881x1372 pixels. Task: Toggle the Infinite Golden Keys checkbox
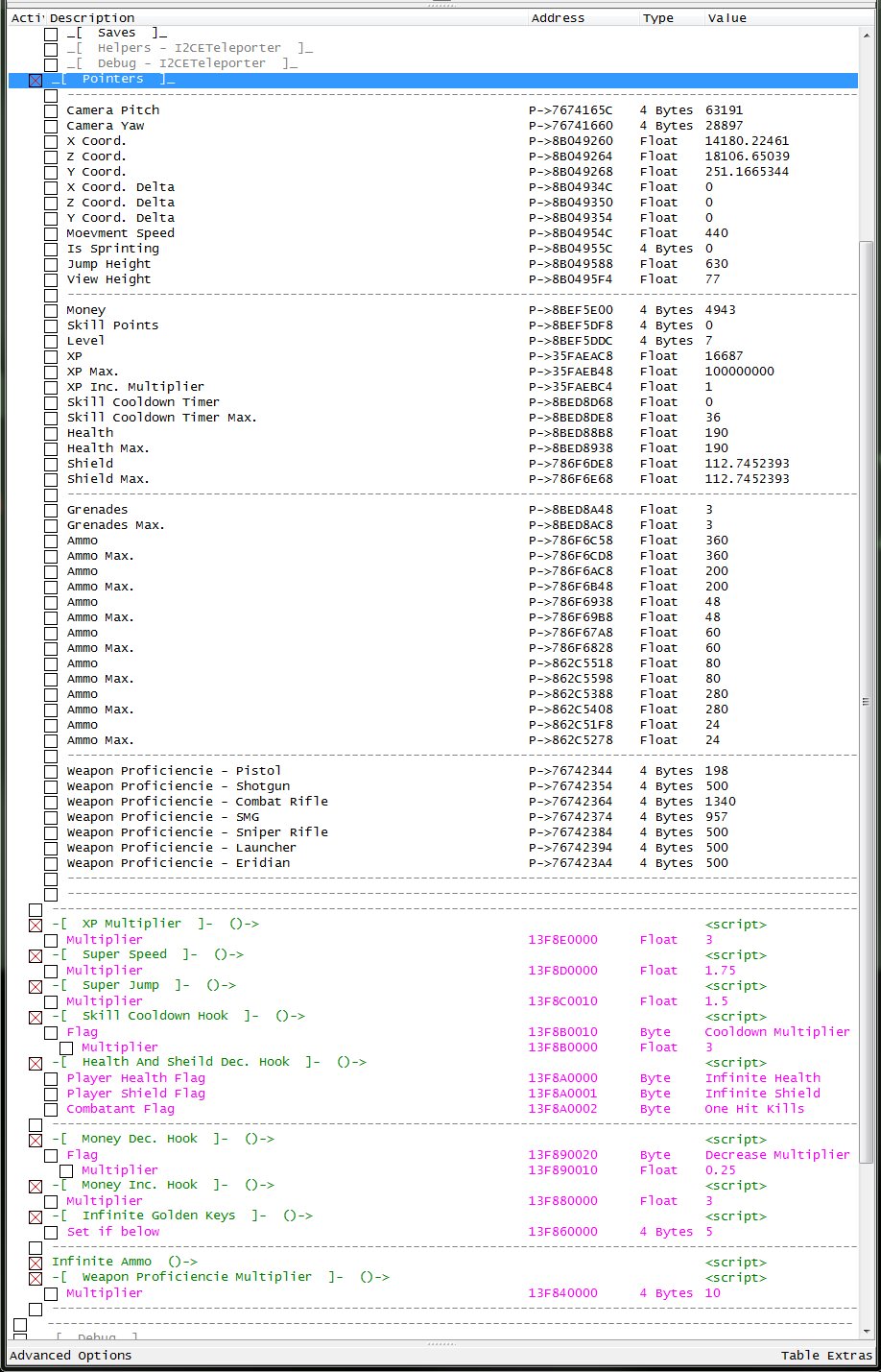click(36, 1217)
